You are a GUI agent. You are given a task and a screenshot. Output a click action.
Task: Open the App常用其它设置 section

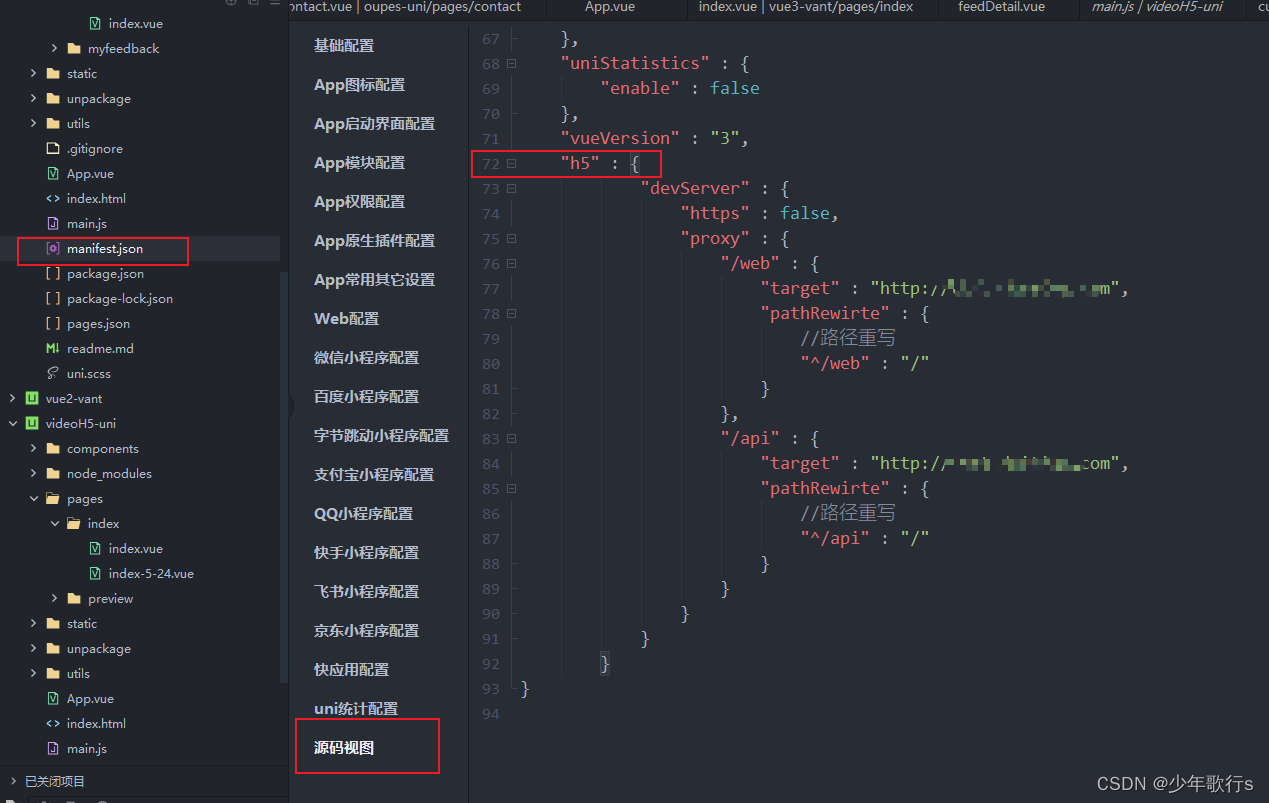(x=374, y=280)
